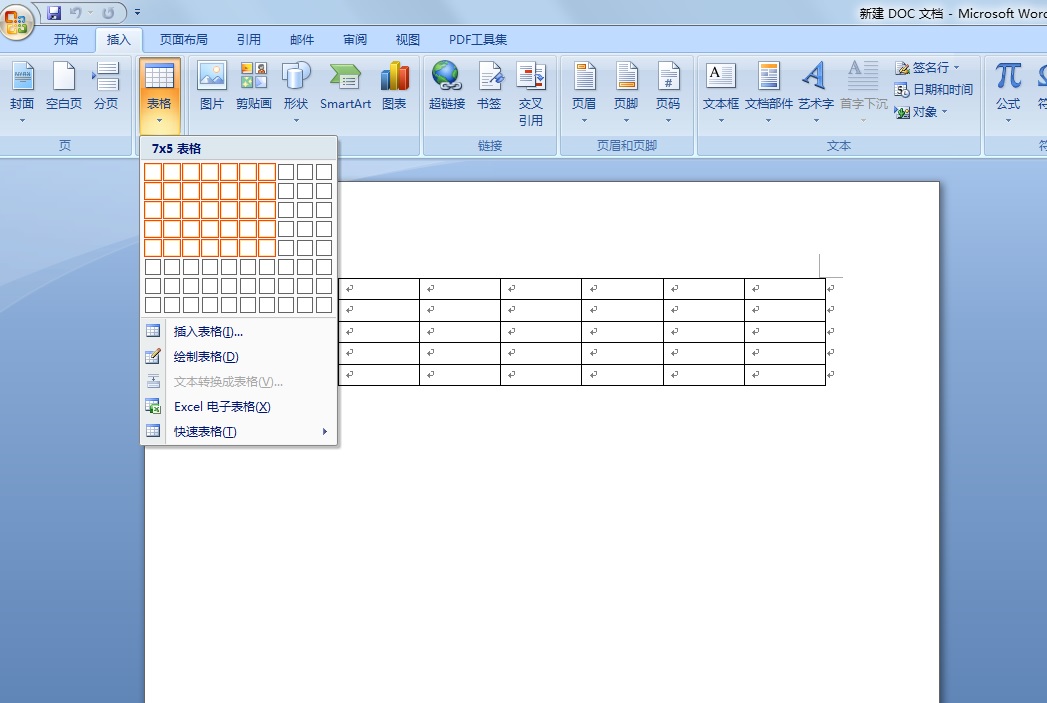1047x703 pixels.
Task: Expand the 快速表格(T) submenu
Action: click(x=238, y=431)
